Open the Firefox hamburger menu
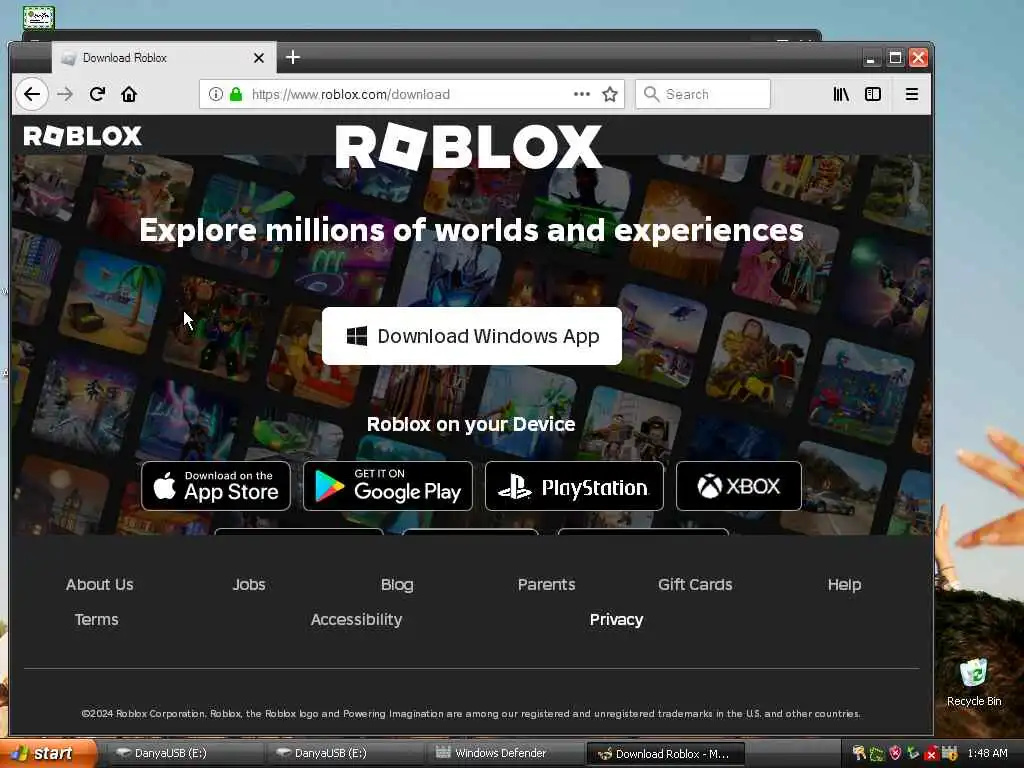Screen dimensions: 1024x768 [912, 94]
